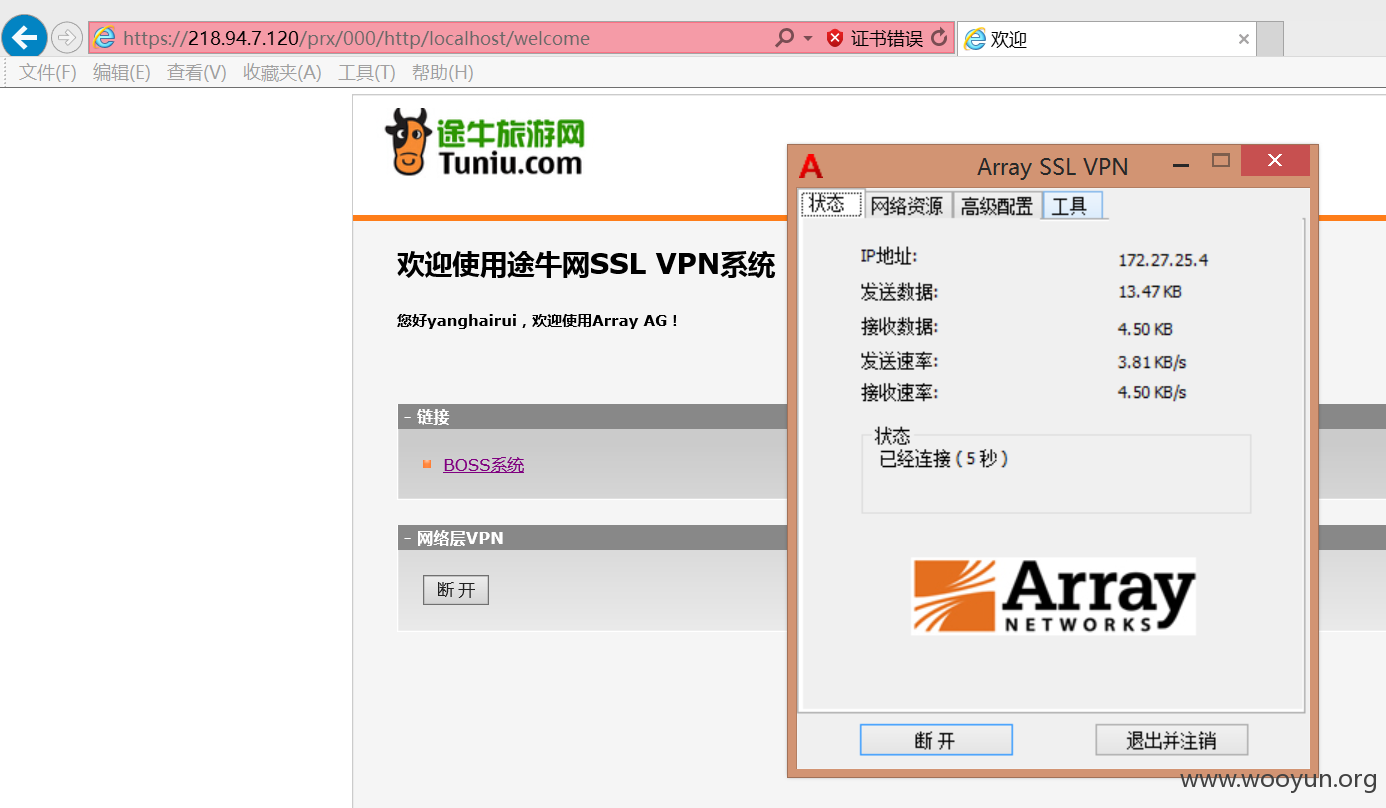Viewport: 1386px width, 808px height.
Task: Close the 欢迎 browser tab
Action: tap(1243, 39)
